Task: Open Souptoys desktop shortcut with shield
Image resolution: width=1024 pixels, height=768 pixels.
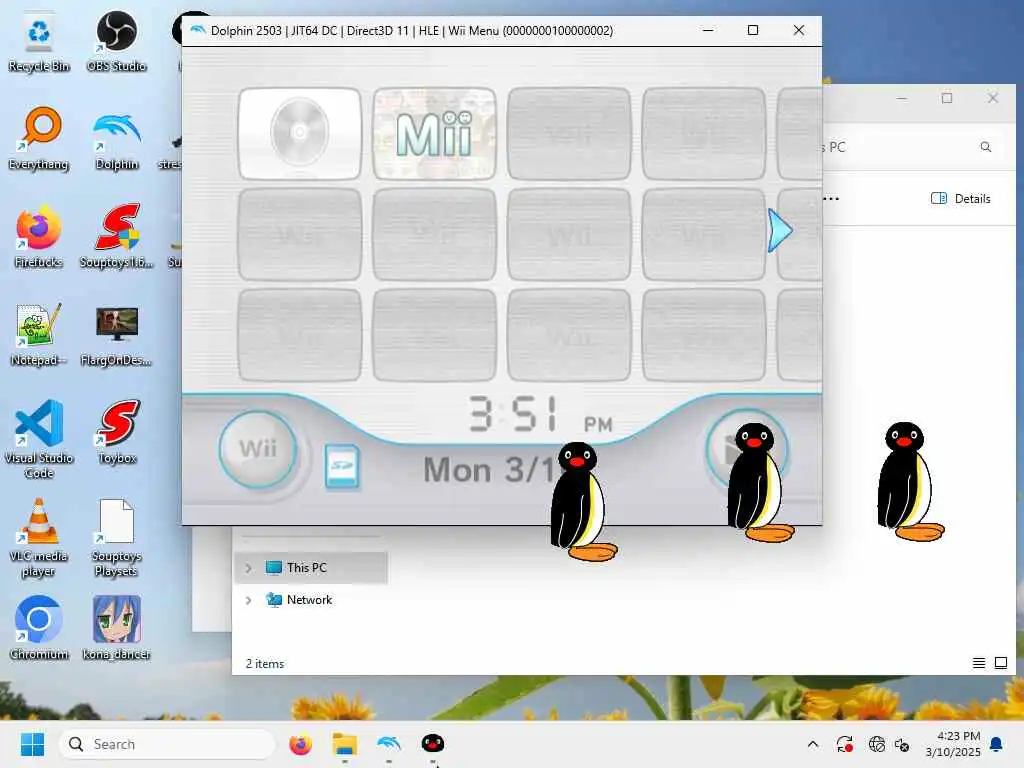Action: 116,236
